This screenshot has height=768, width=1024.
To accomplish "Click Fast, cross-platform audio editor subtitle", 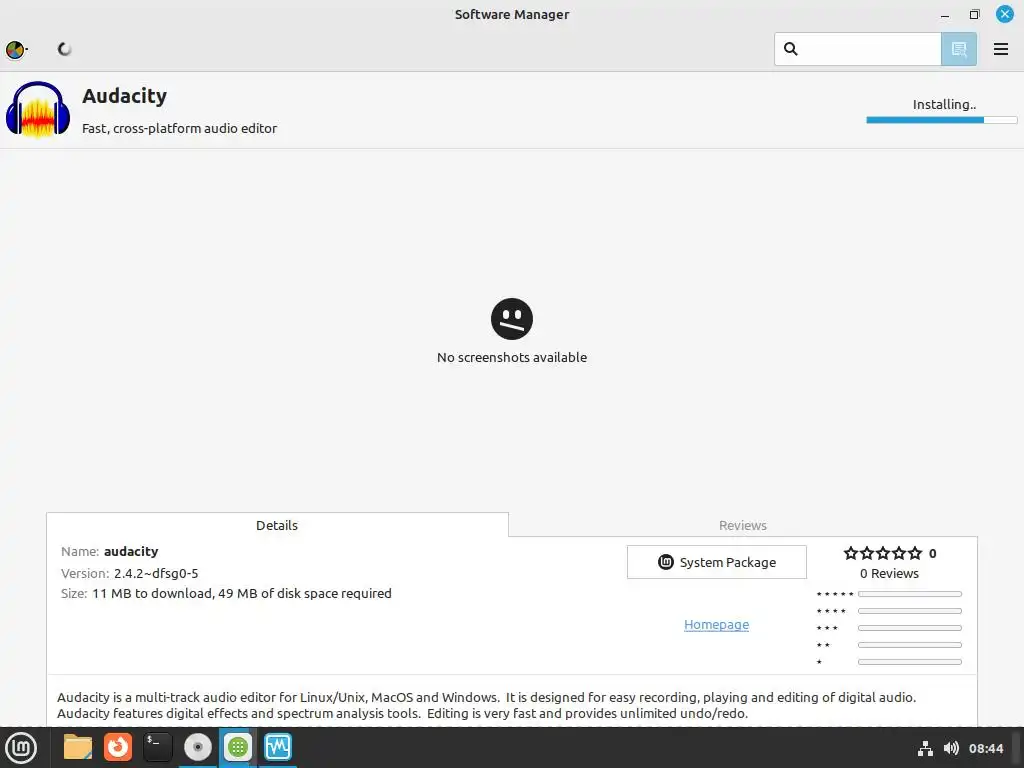I will tap(180, 129).
